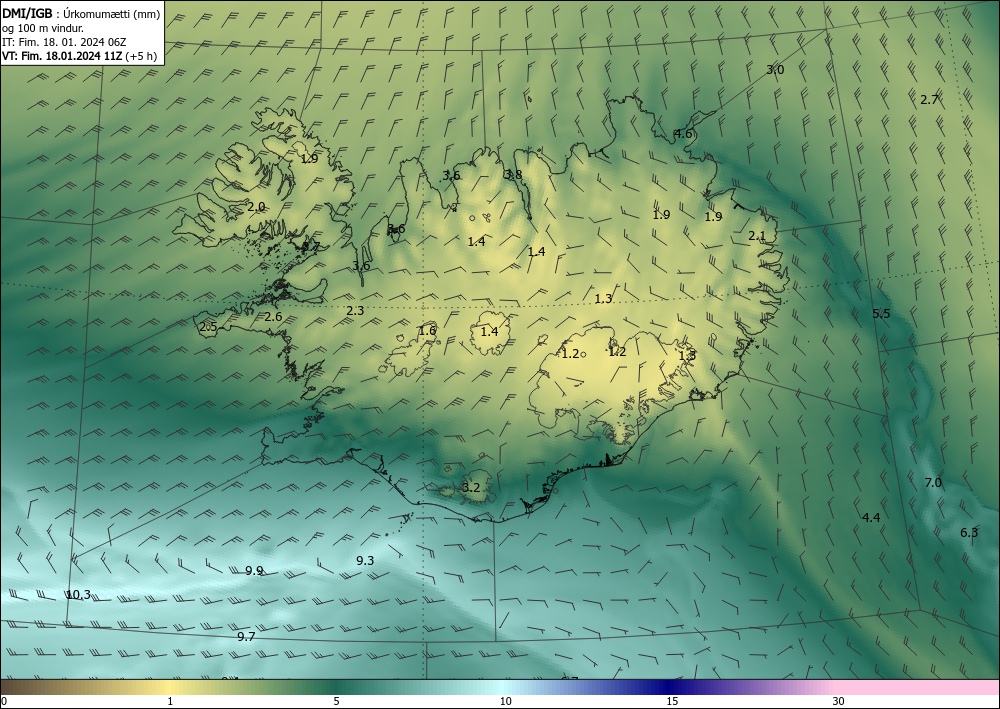Click the colour scale tick label '0'
The image size is (1000, 709).
(4, 701)
